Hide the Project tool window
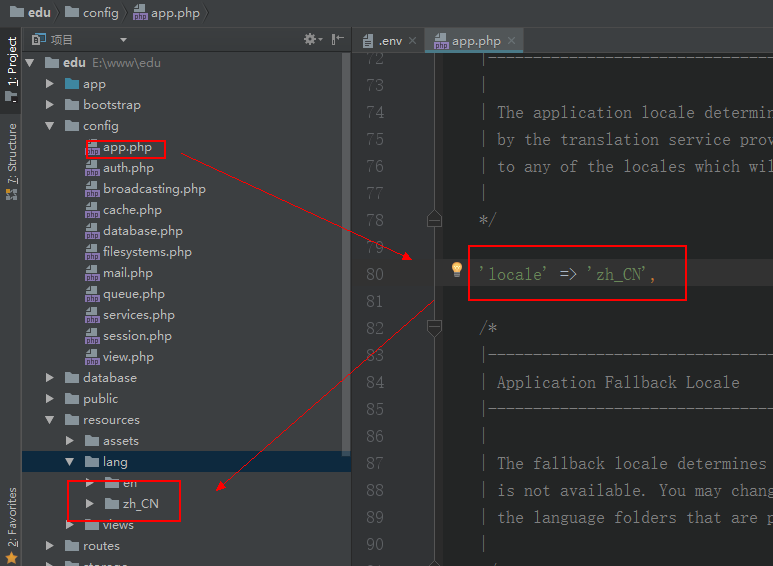The height and width of the screenshot is (566, 773). tap(337, 40)
